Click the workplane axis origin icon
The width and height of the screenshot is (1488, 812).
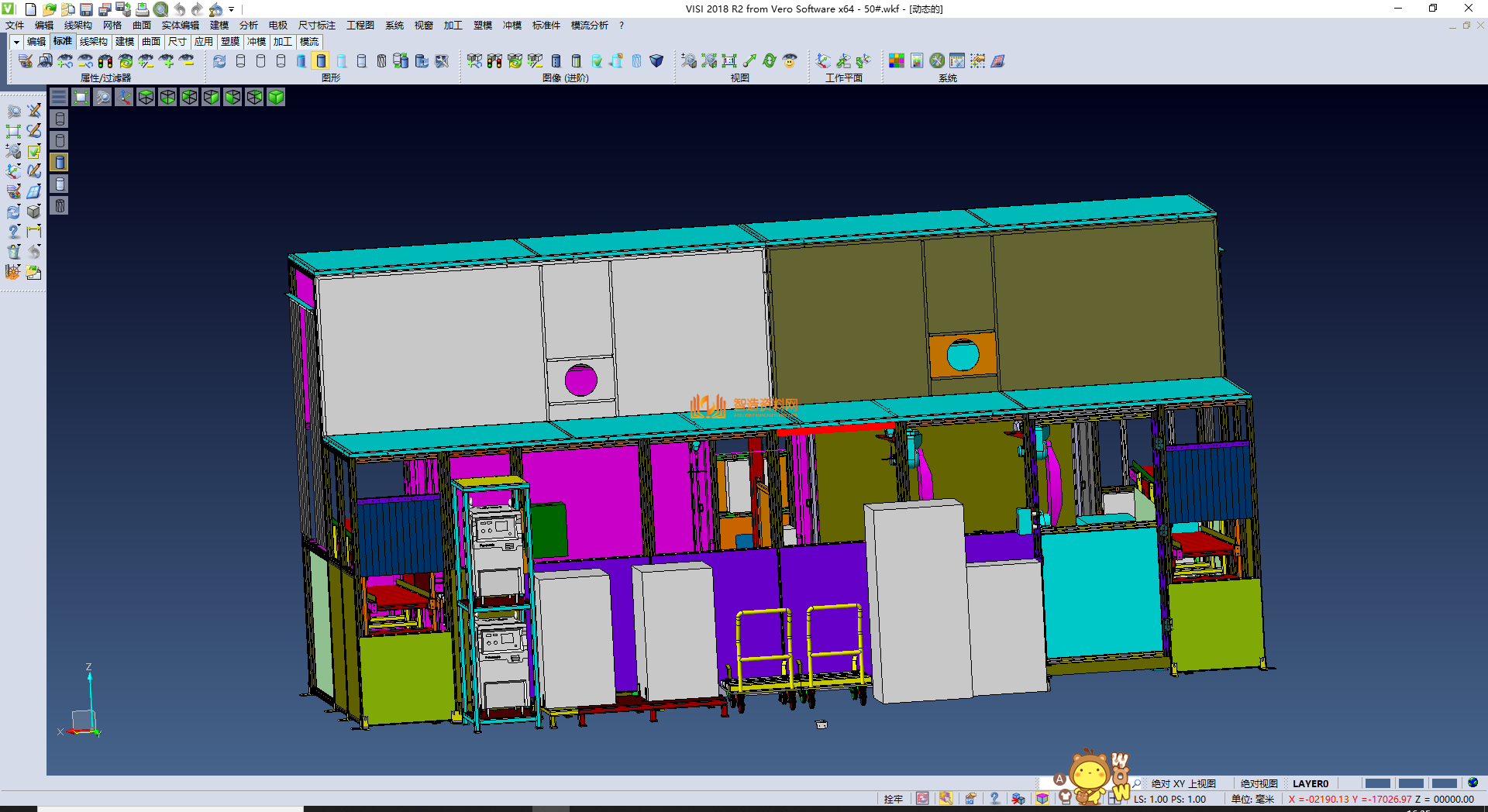[x=823, y=60]
